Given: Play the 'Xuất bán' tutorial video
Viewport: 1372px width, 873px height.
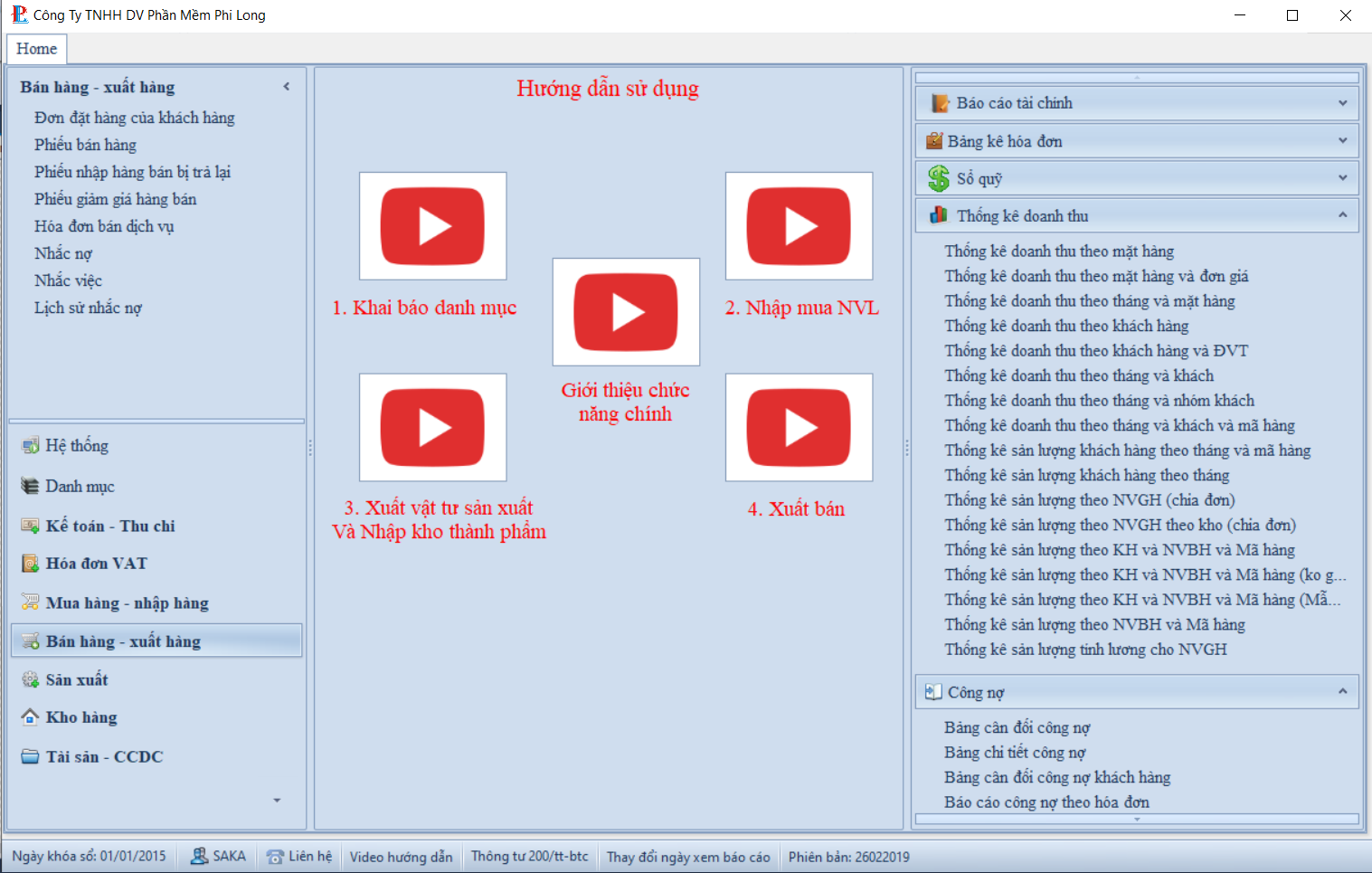Looking at the screenshot, I should [x=799, y=427].
